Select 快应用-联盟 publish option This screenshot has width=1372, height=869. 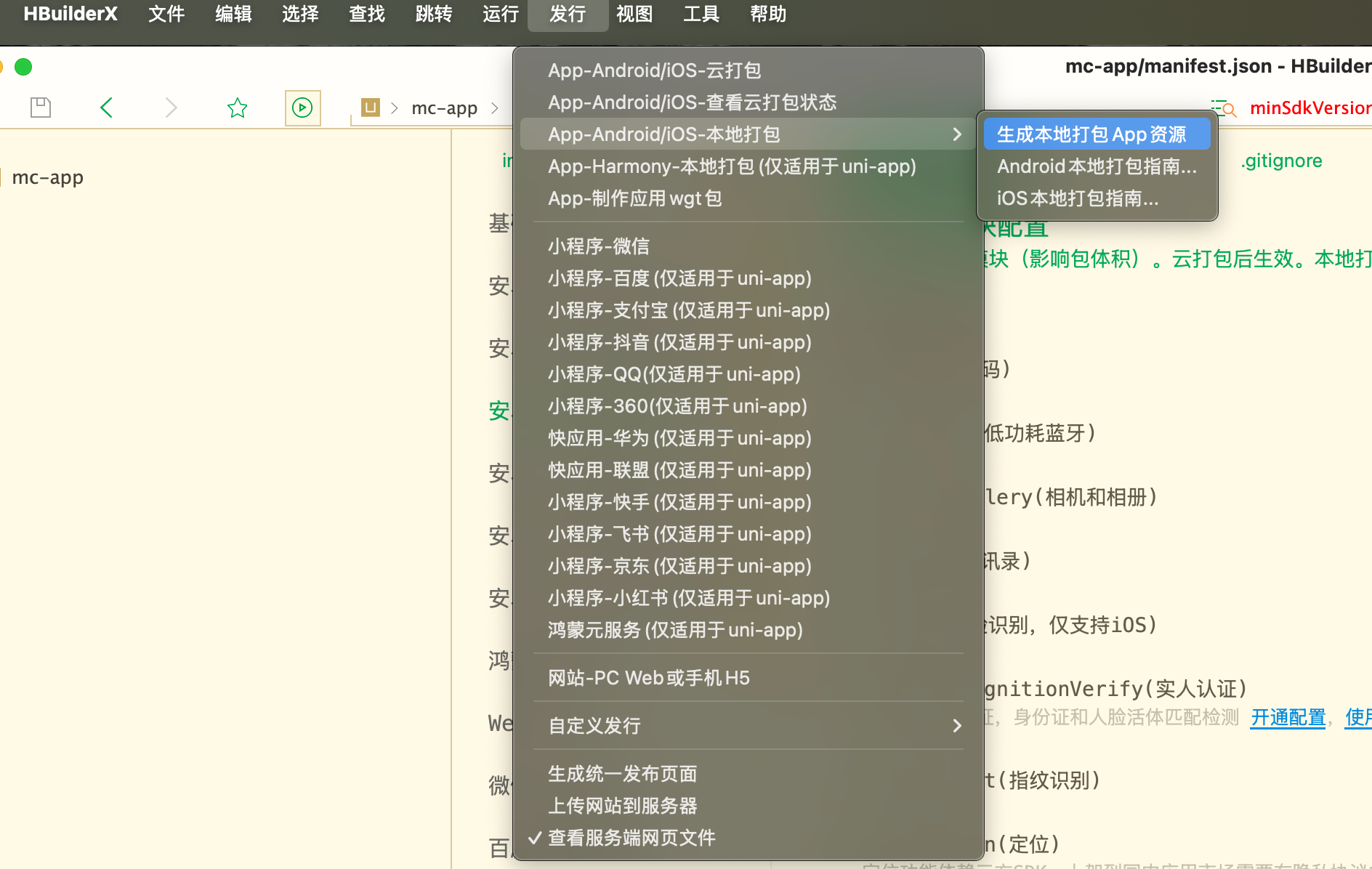(x=748, y=470)
